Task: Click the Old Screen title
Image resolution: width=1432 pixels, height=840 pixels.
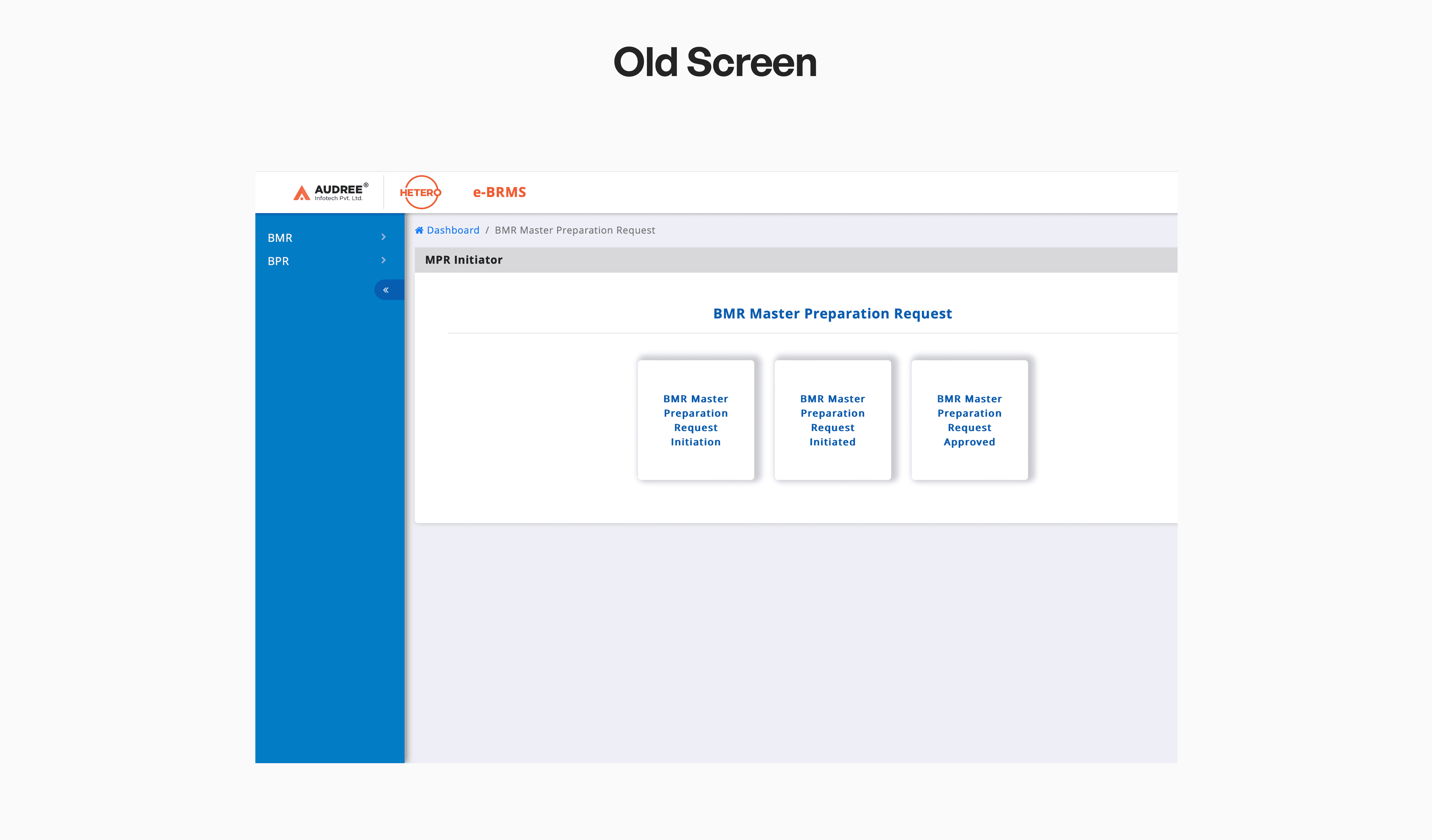Action: coord(715,62)
